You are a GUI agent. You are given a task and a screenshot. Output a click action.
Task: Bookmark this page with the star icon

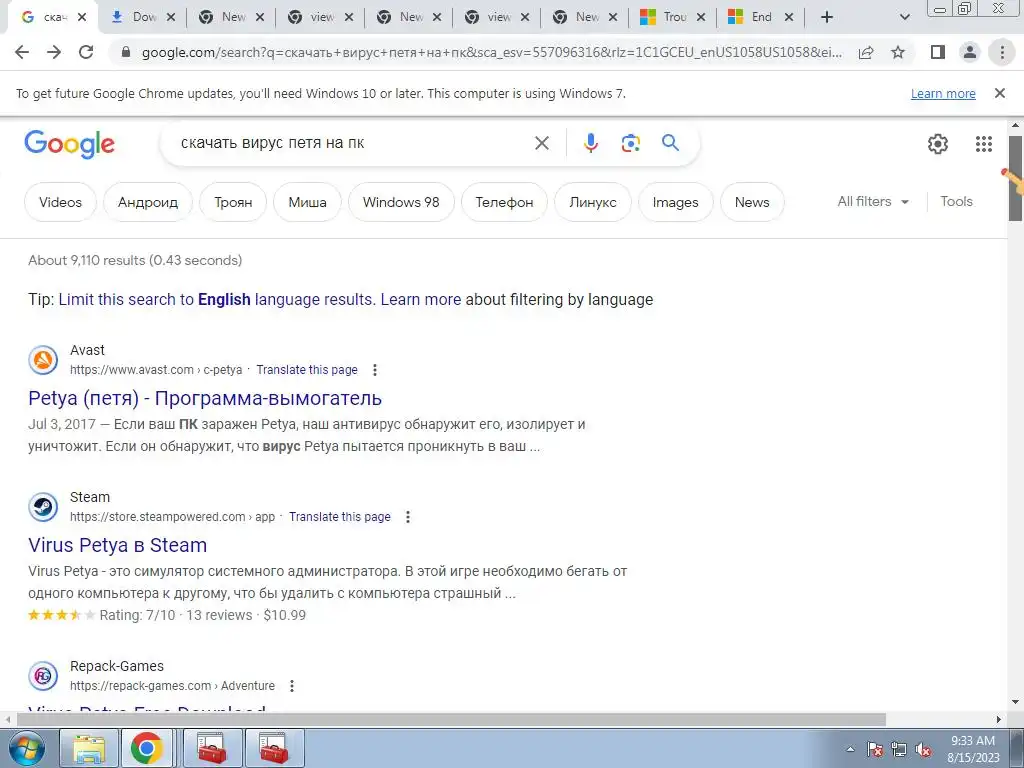tap(898, 52)
